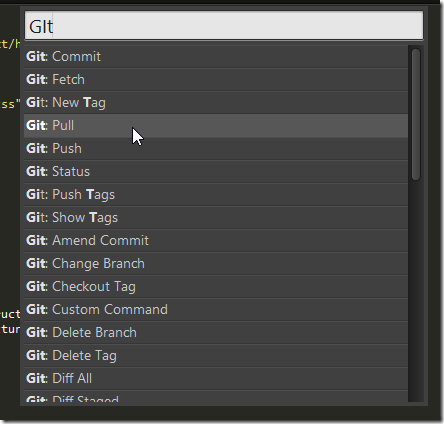This screenshot has height=424, width=444.
Task: Select Git: Delete Branch command
Action: click(x=216, y=333)
